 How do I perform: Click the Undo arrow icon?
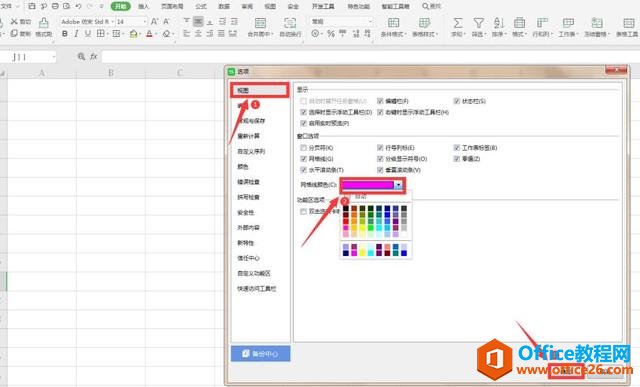[78, 6]
